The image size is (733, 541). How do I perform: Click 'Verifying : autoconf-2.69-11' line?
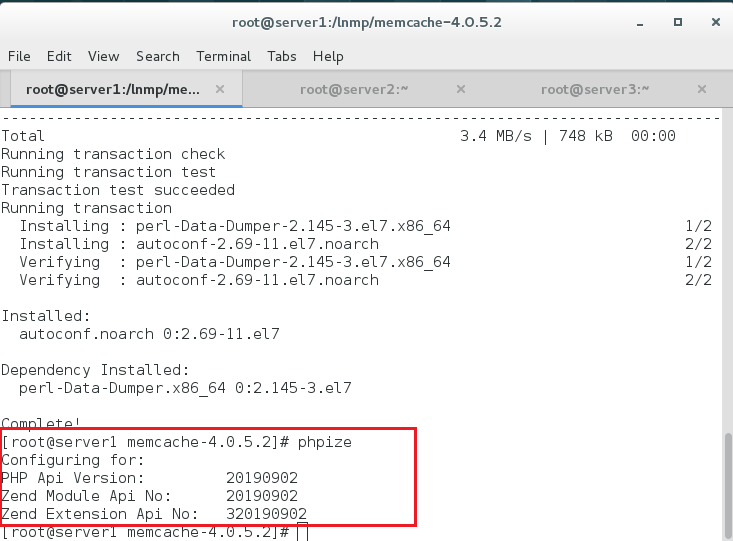[199, 280]
